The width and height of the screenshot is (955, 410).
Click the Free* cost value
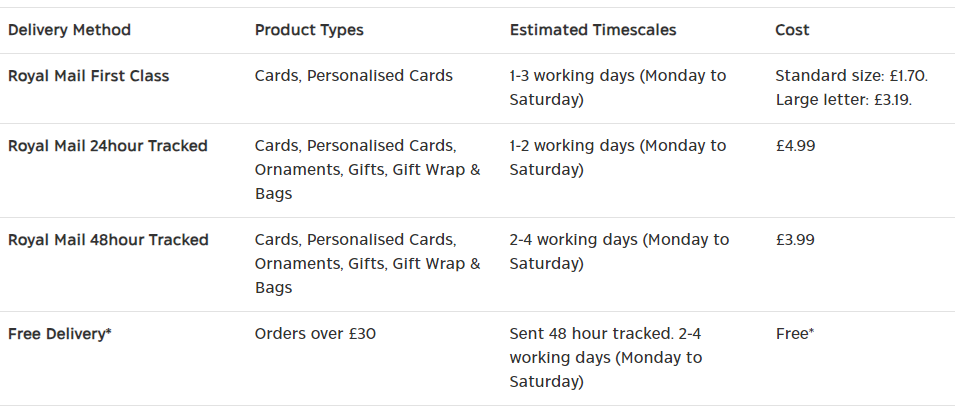tap(794, 334)
